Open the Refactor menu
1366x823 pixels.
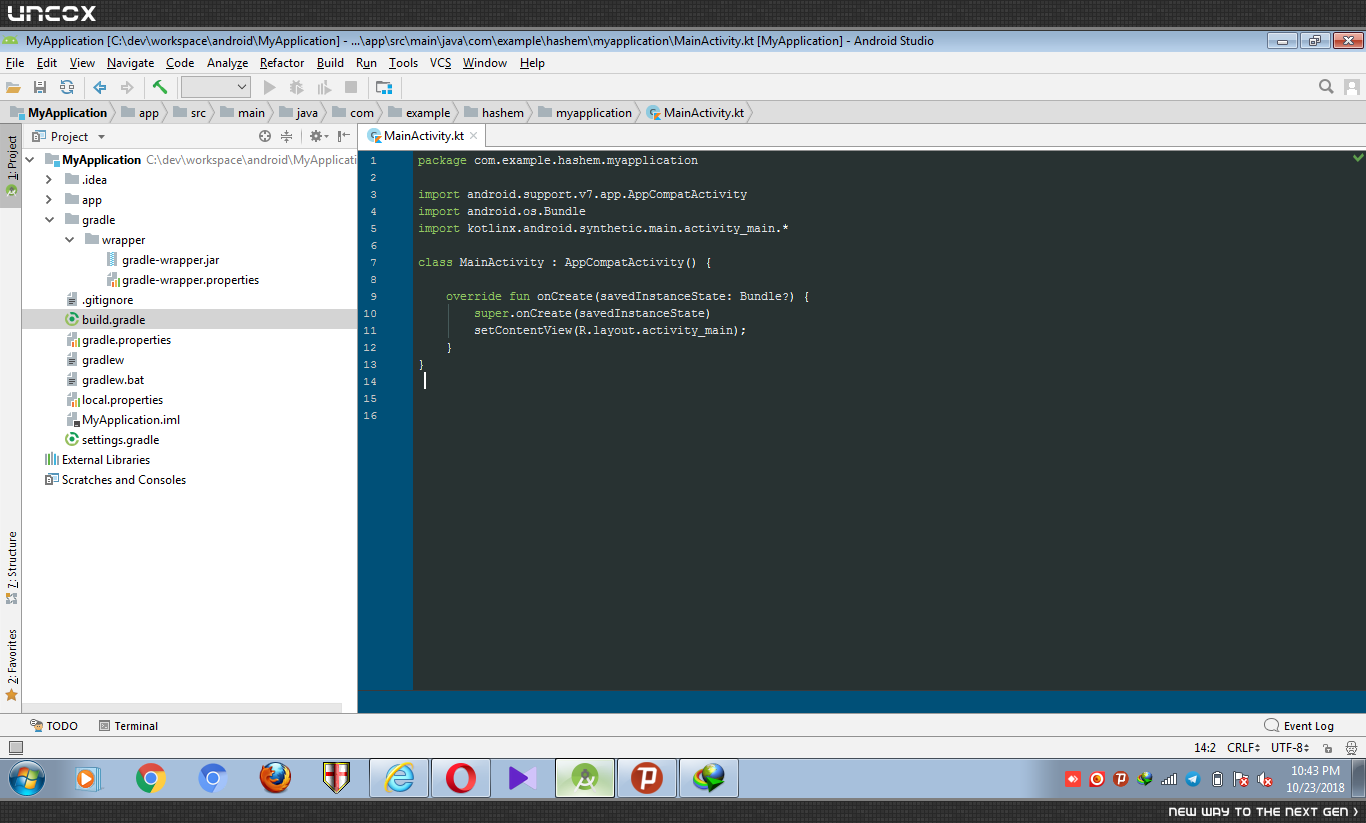pos(282,63)
